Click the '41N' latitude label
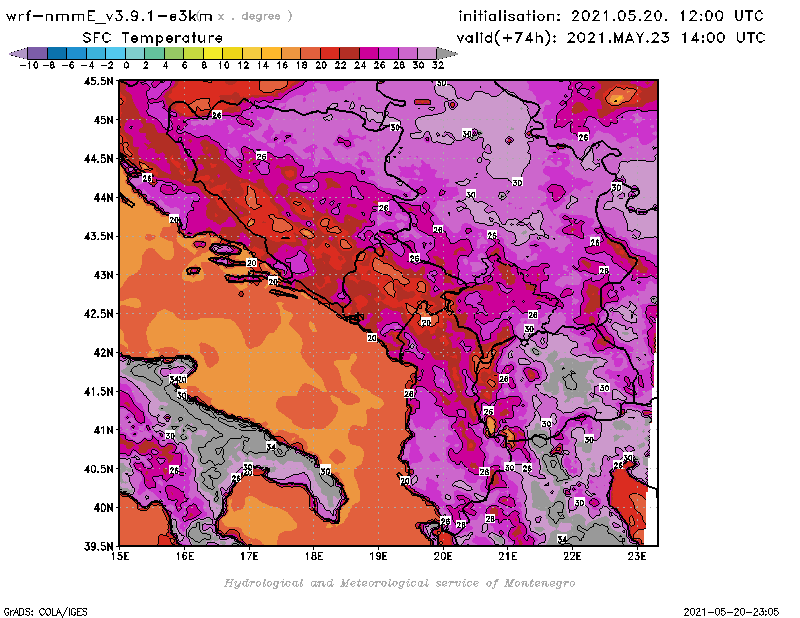Screen dimensions: 800x618 coord(103,430)
